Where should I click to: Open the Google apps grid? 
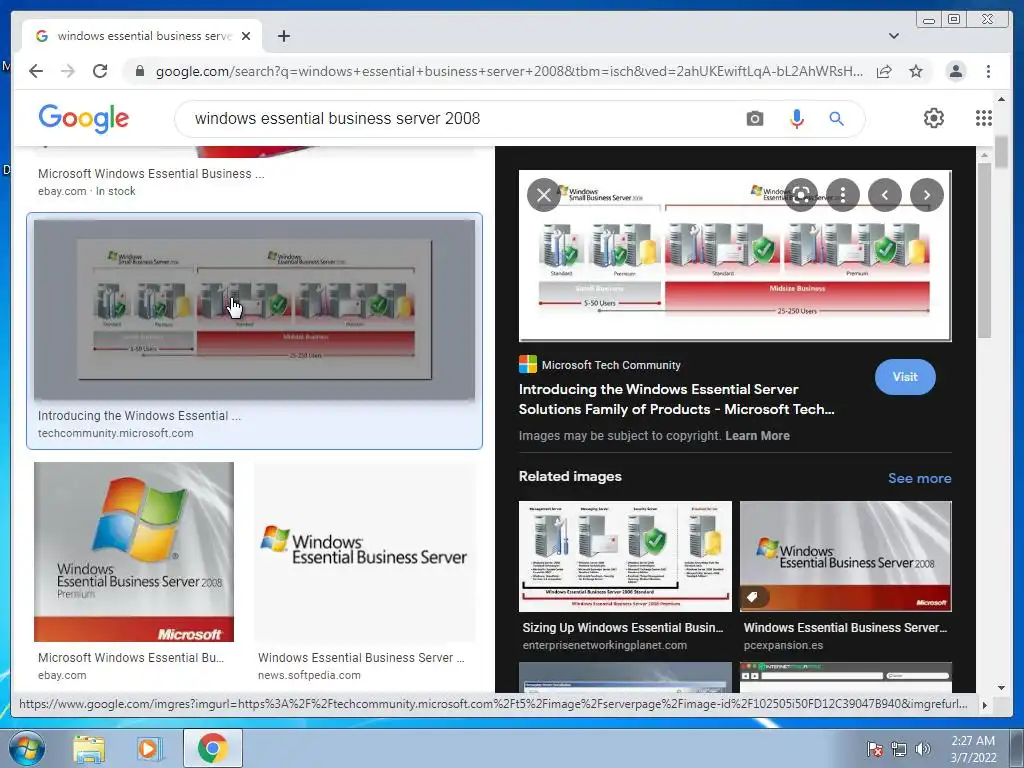point(984,118)
